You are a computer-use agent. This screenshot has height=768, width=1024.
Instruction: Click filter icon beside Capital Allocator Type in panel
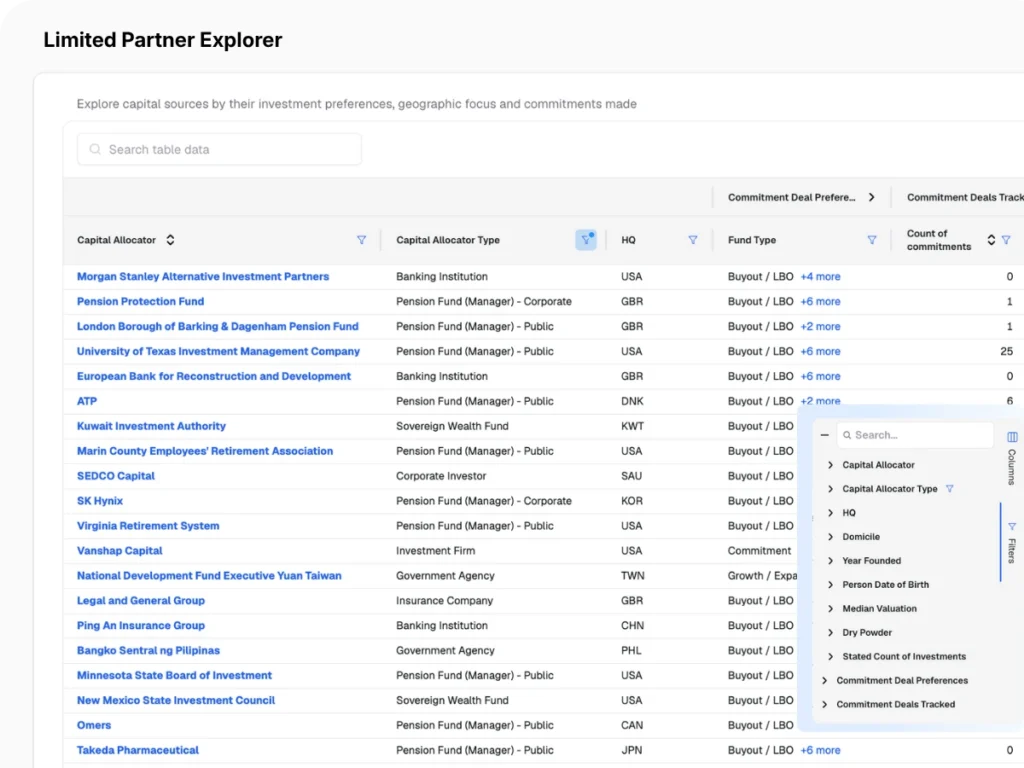[950, 488]
